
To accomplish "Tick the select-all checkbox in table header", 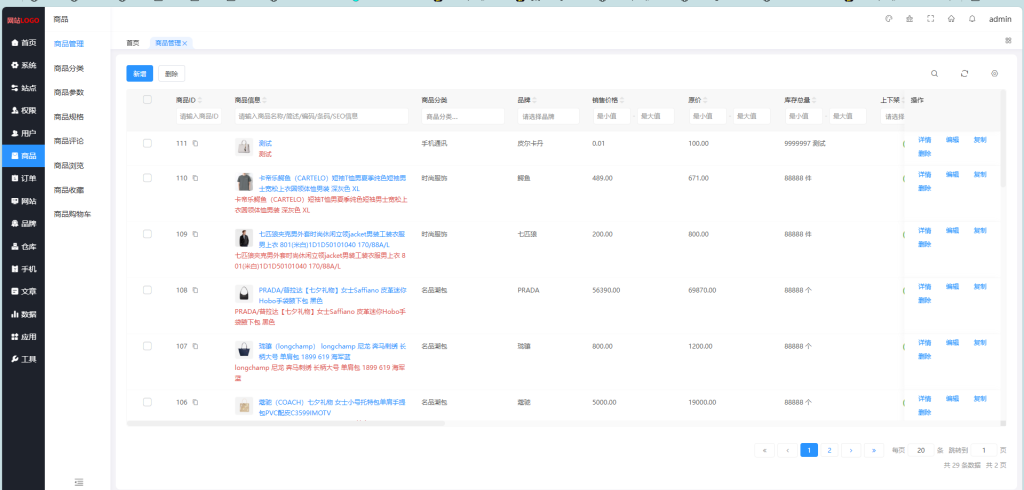I will coord(147,100).
